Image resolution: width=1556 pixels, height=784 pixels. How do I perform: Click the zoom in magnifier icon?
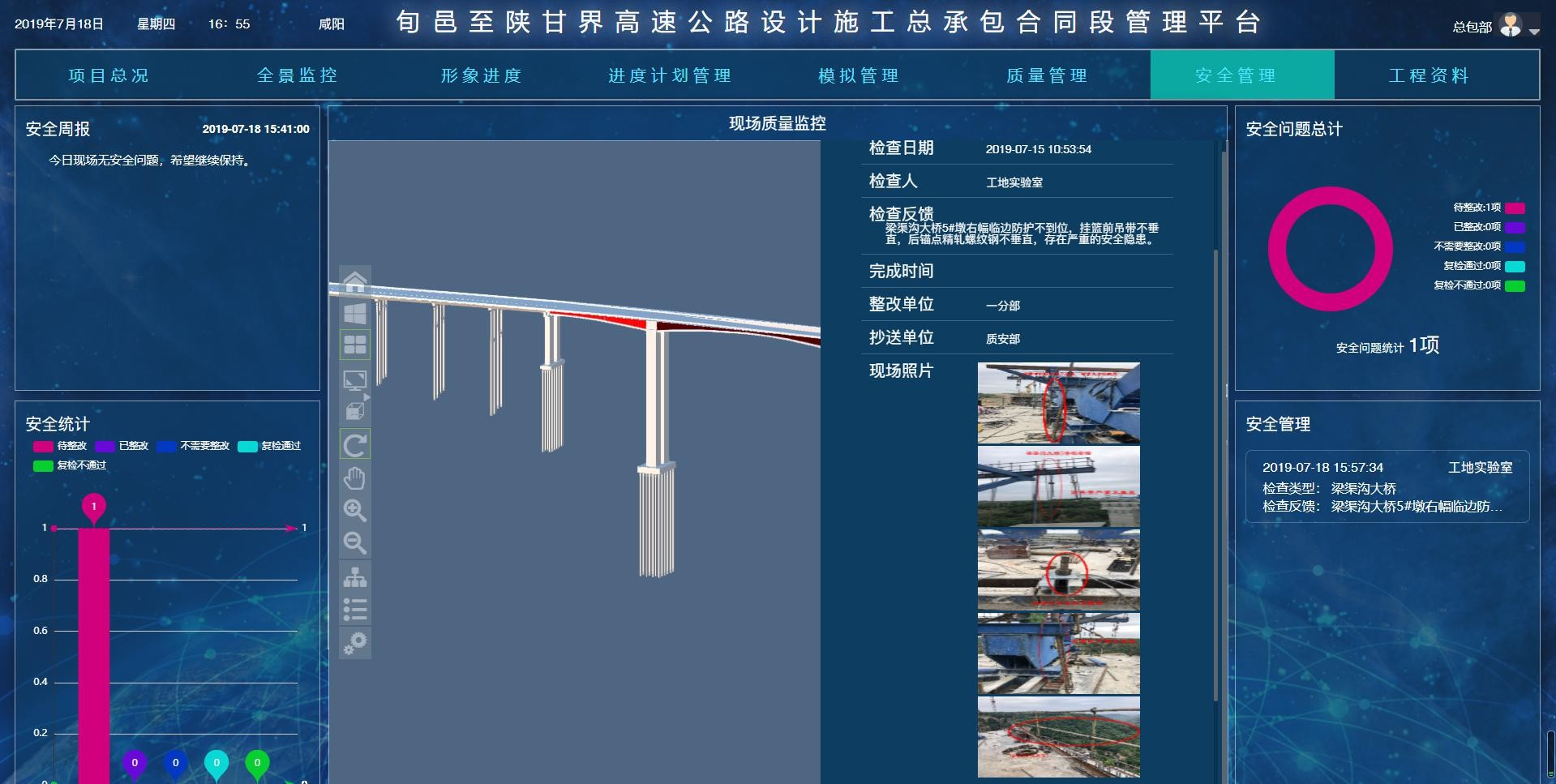click(355, 510)
